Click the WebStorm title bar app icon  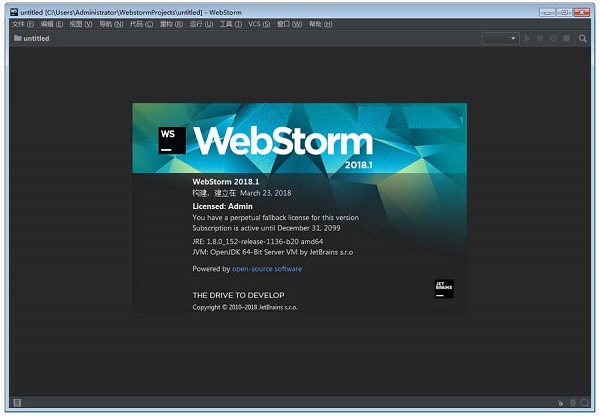(14, 12)
